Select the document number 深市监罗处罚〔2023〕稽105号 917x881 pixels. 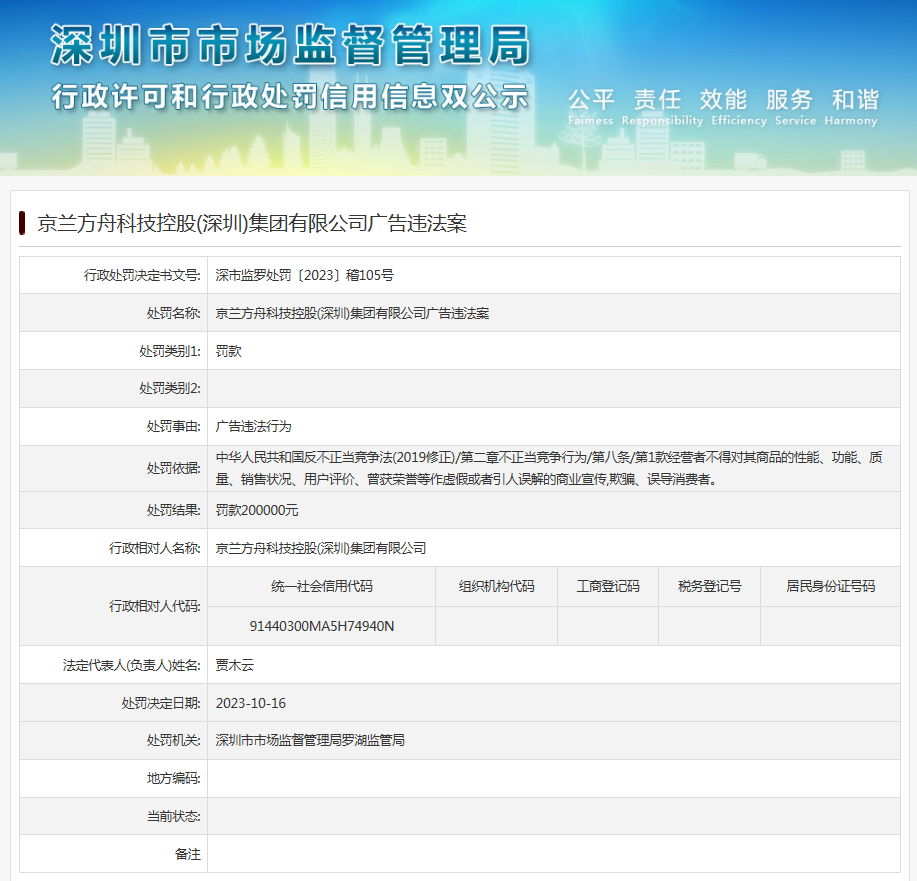pyautogui.click(x=305, y=275)
